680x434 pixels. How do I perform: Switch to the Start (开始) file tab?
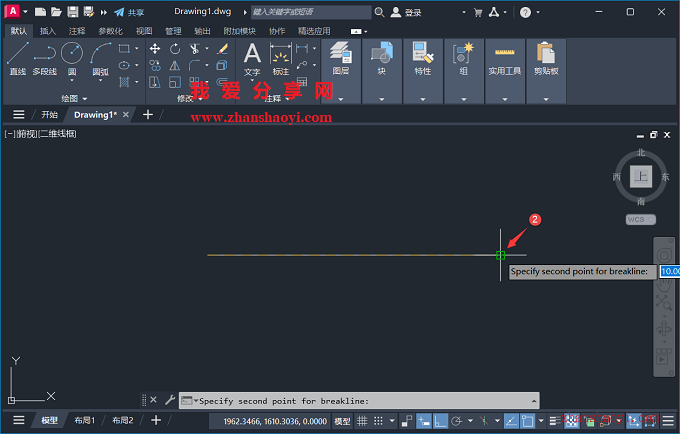pyautogui.click(x=49, y=115)
